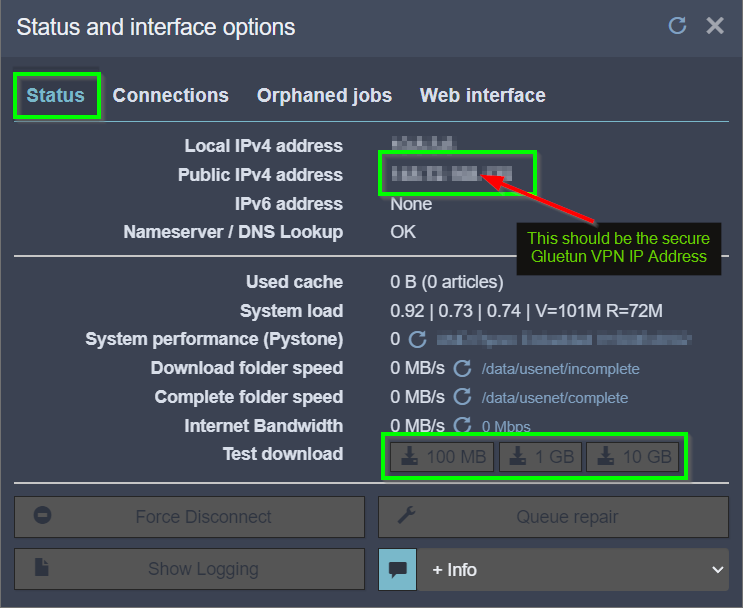Viewport: 743px width, 608px height.
Task: Open the Connections tab
Action: [x=170, y=96]
